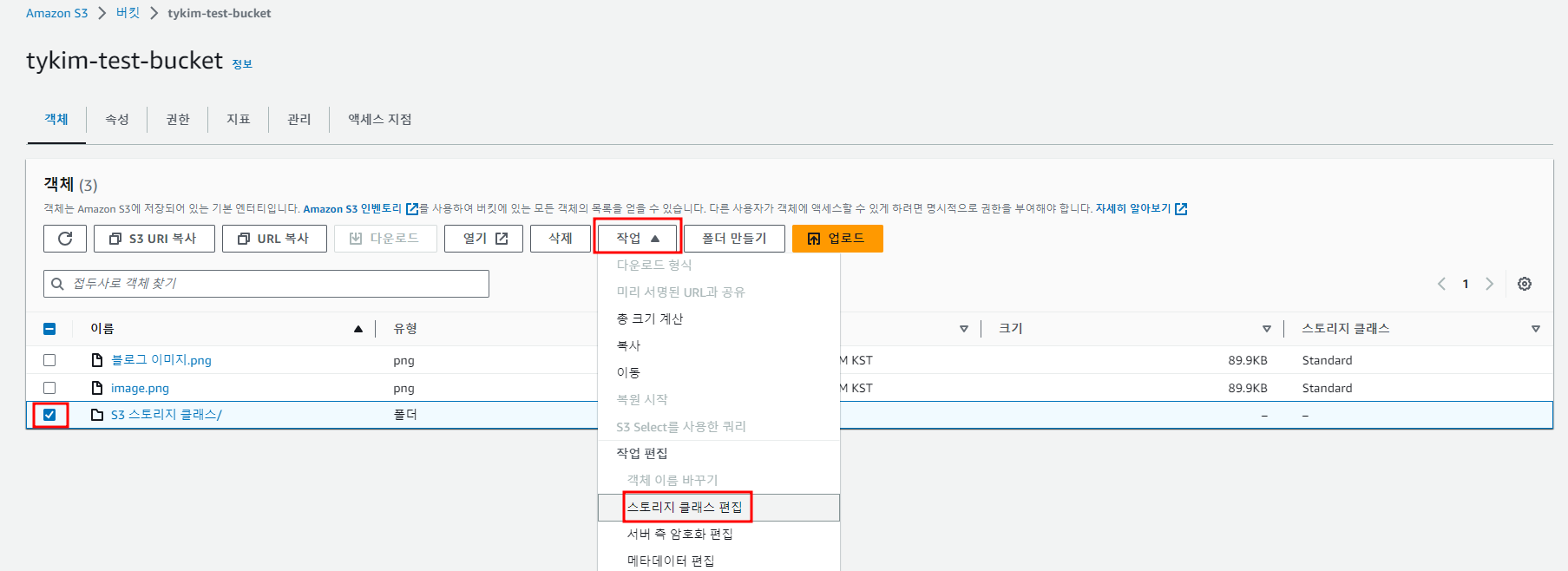Click the S3 URI 복사 button
The width and height of the screenshot is (1568, 571).
click(154, 239)
